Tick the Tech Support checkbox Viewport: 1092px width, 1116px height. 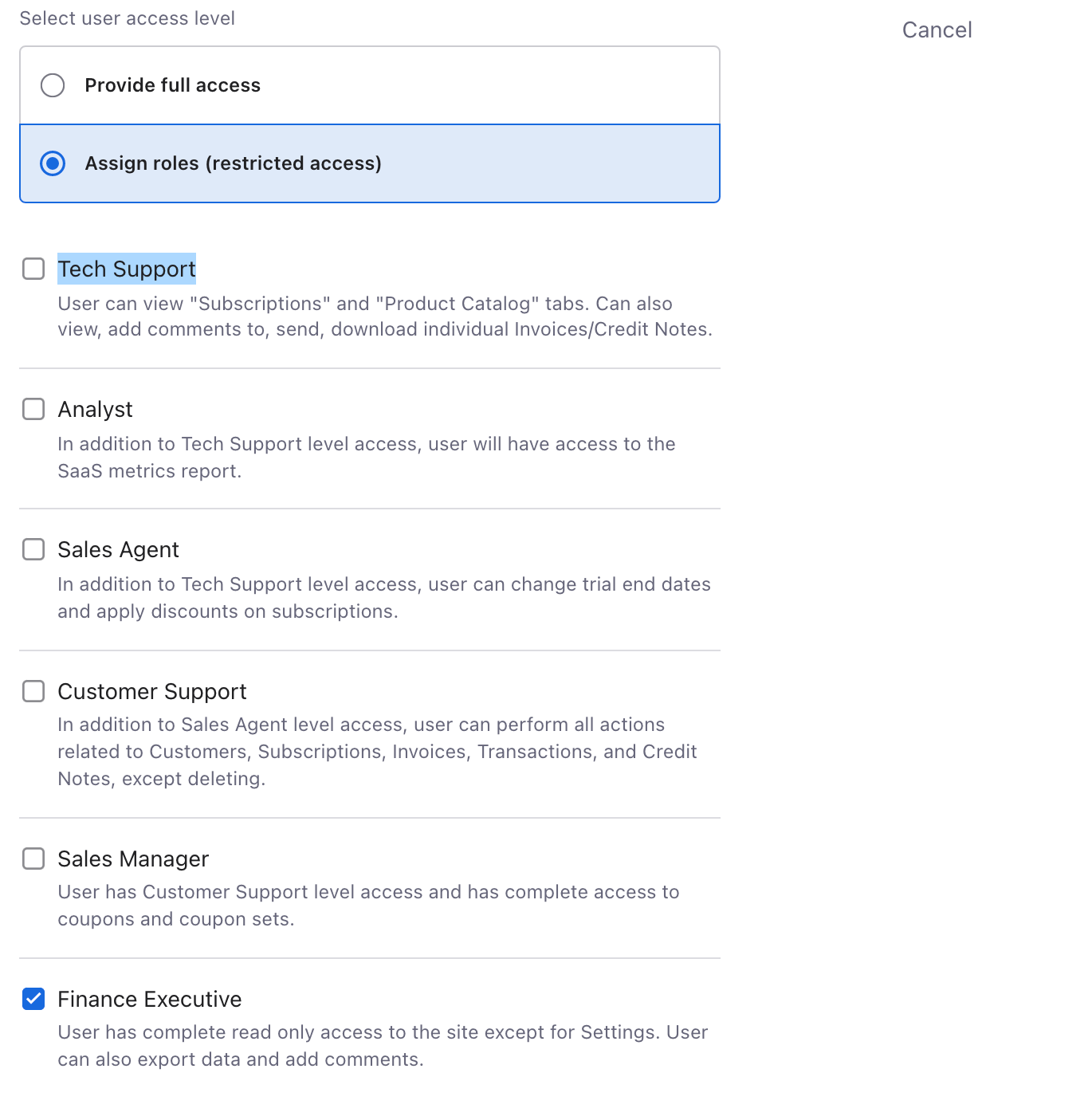33,269
